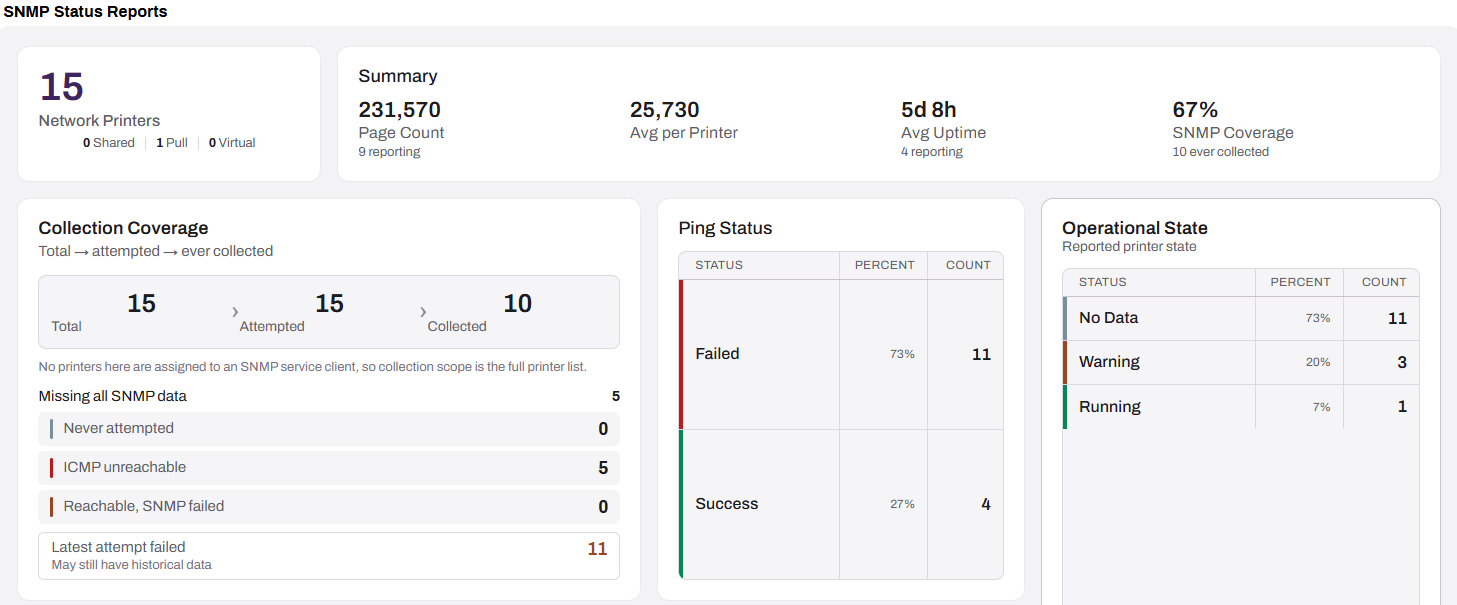The width and height of the screenshot is (1457, 605).
Task: Click the Ping Status heading
Action: coord(726,228)
